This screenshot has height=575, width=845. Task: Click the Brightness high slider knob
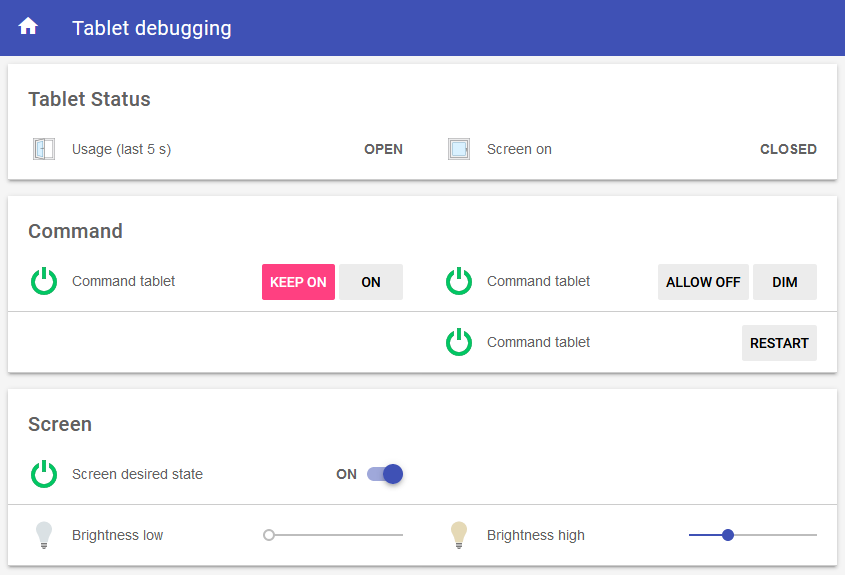(x=728, y=535)
